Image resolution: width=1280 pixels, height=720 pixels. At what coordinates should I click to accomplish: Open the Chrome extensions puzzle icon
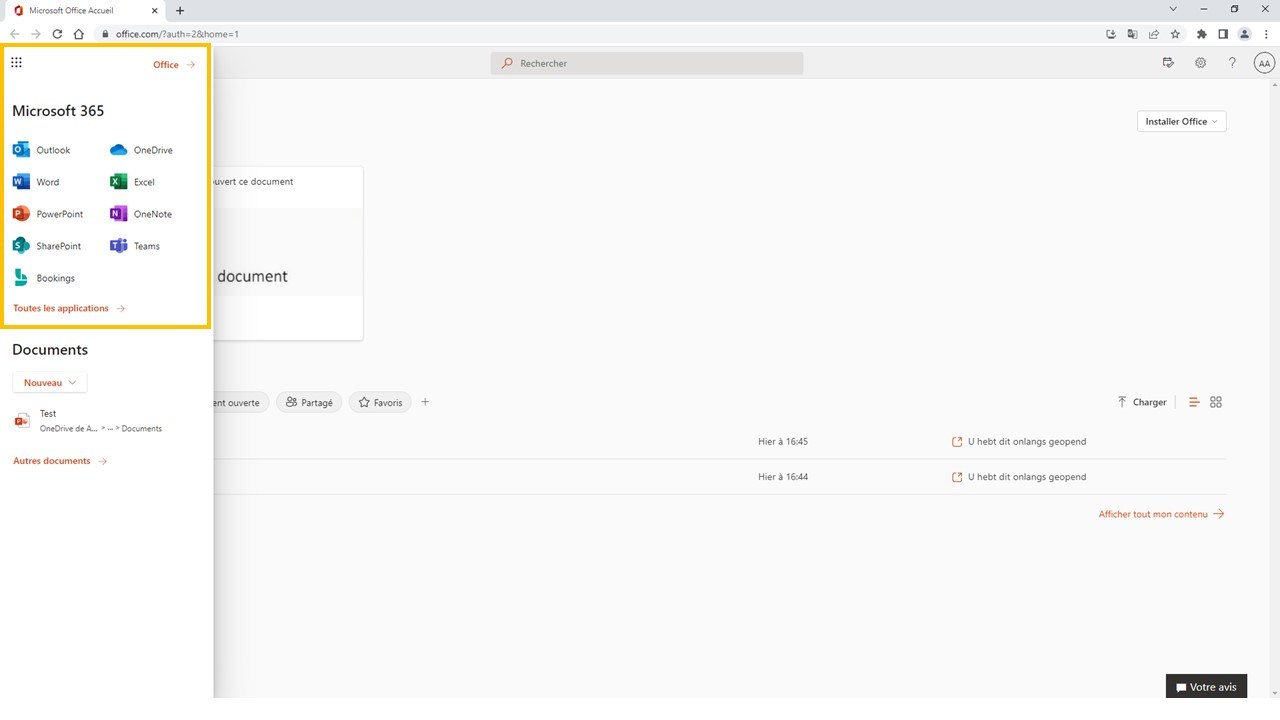(1202, 34)
